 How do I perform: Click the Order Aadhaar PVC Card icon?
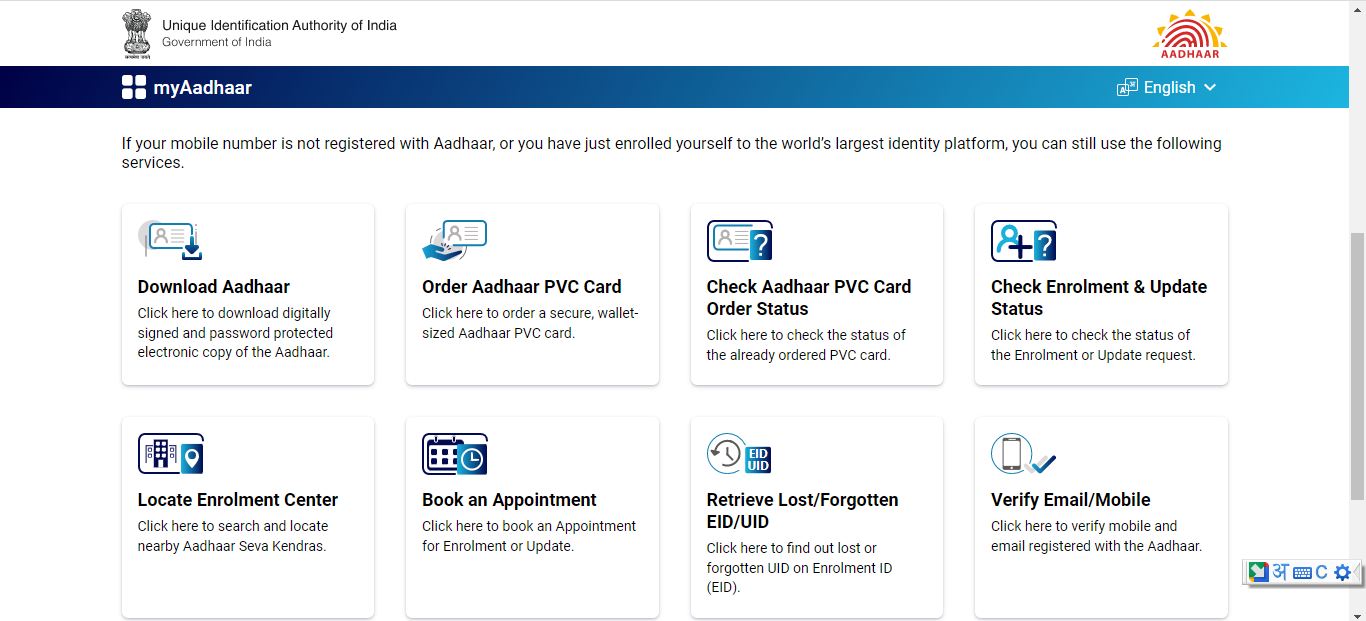click(x=455, y=241)
